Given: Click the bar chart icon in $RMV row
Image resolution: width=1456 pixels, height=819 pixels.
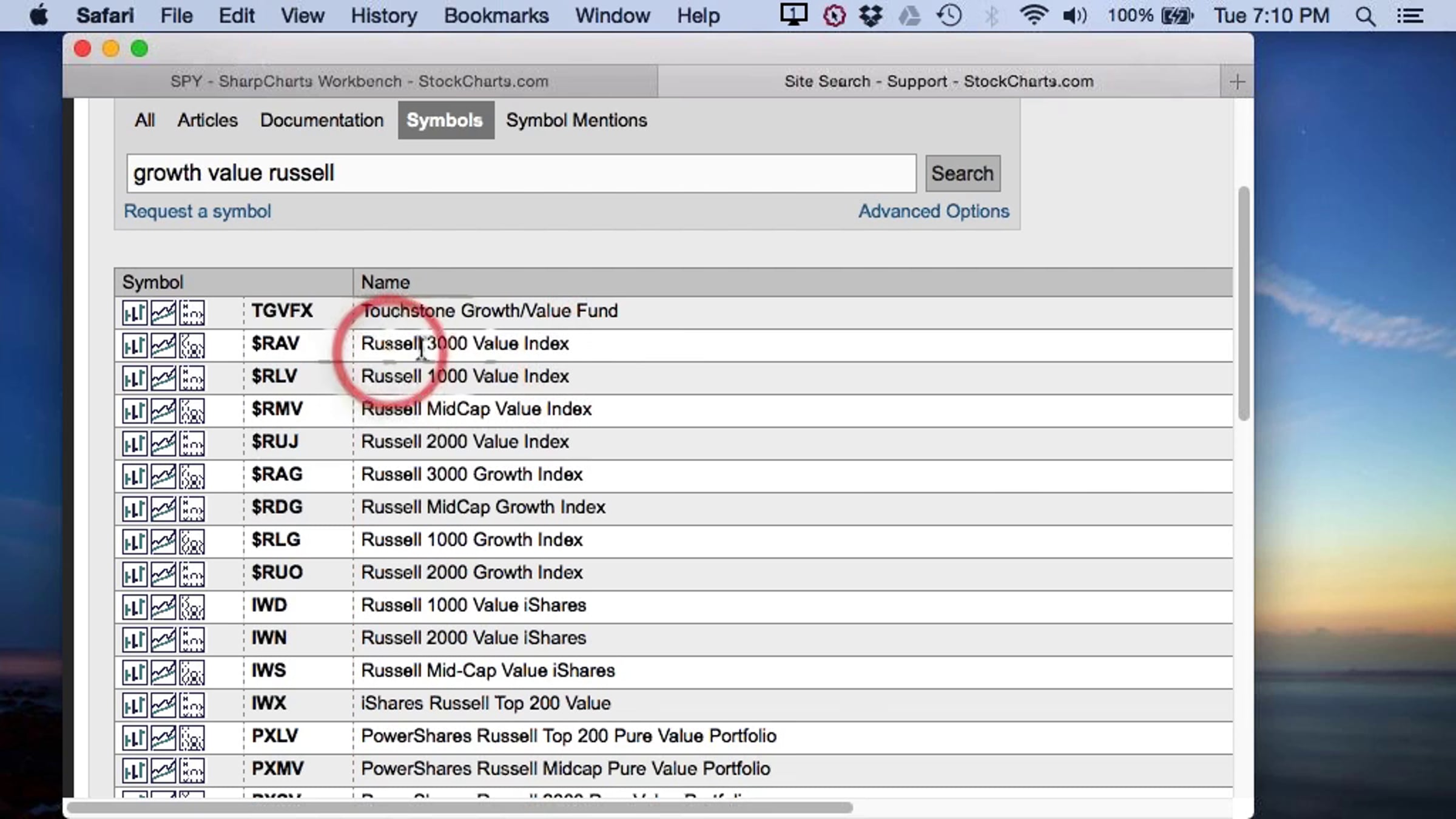Looking at the screenshot, I should click(134, 411).
